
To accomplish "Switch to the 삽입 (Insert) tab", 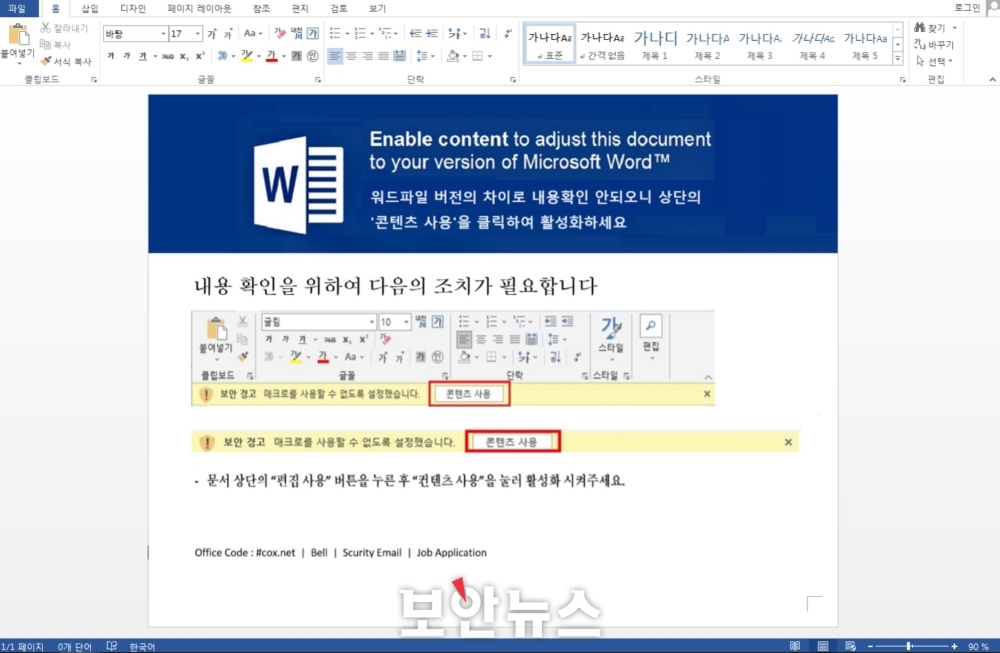I will 90,8.
